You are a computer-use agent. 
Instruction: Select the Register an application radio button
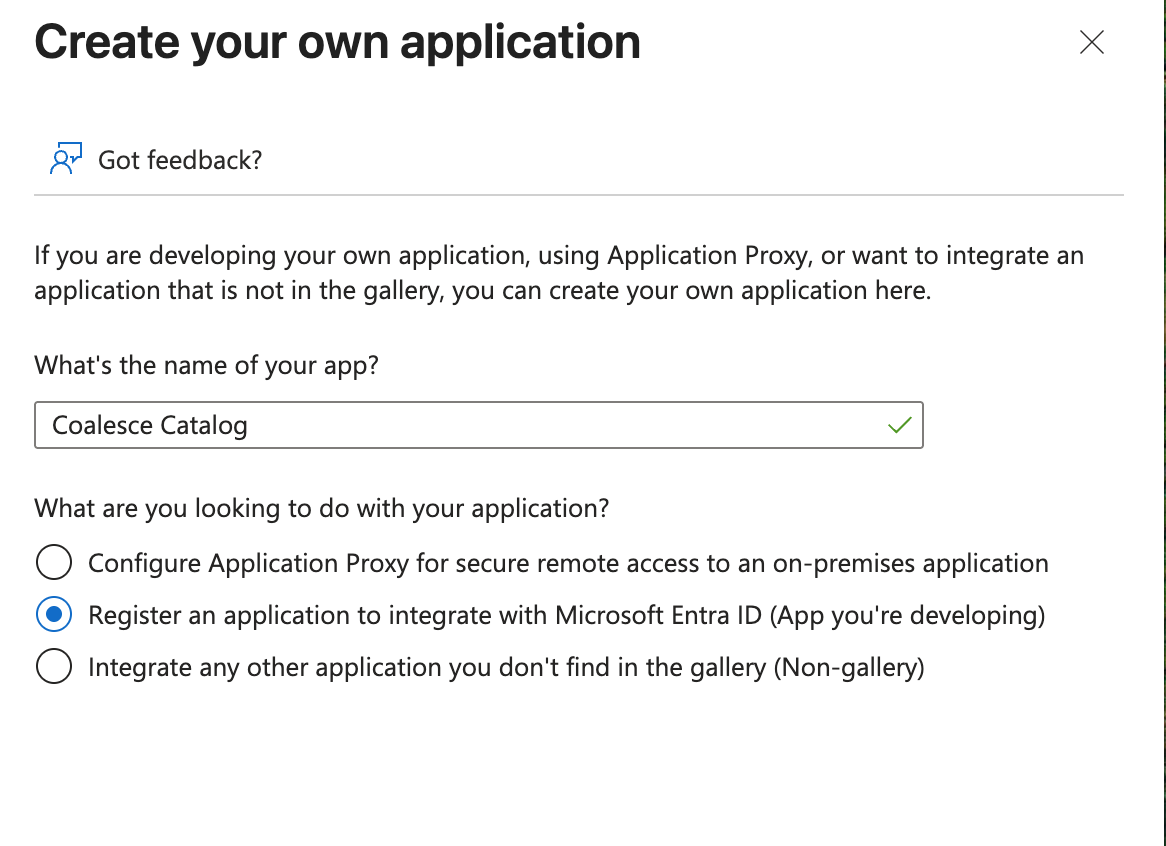(x=53, y=615)
